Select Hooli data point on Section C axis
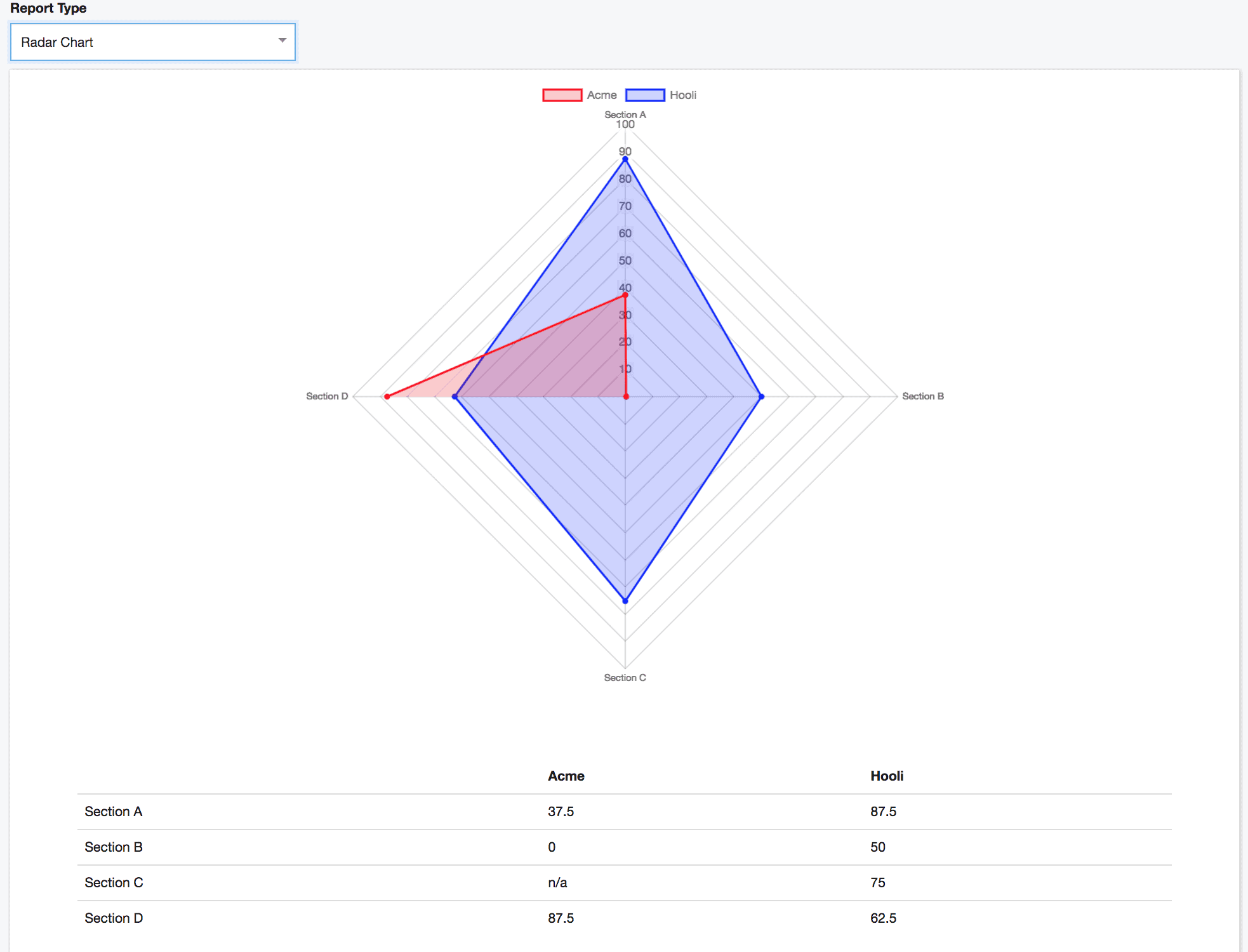This screenshot has height=952, width=1248. pos(625,600)
